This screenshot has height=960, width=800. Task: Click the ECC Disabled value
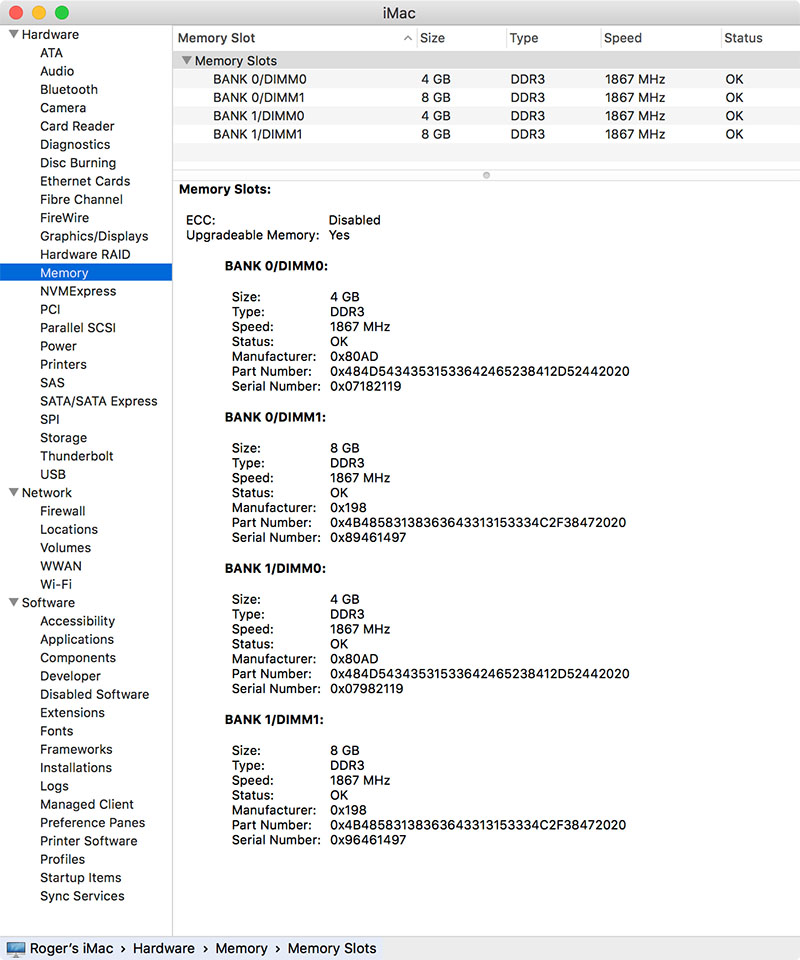coord(354,220)
